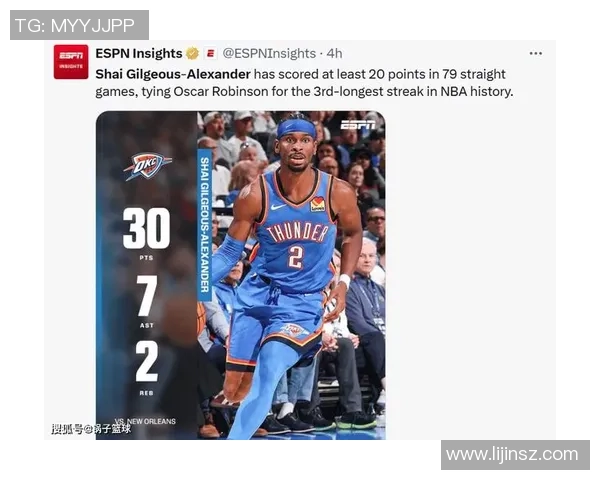Click the 4h timestamp
The height and width of the screenshot is (480, 600).
pos(334,53)
